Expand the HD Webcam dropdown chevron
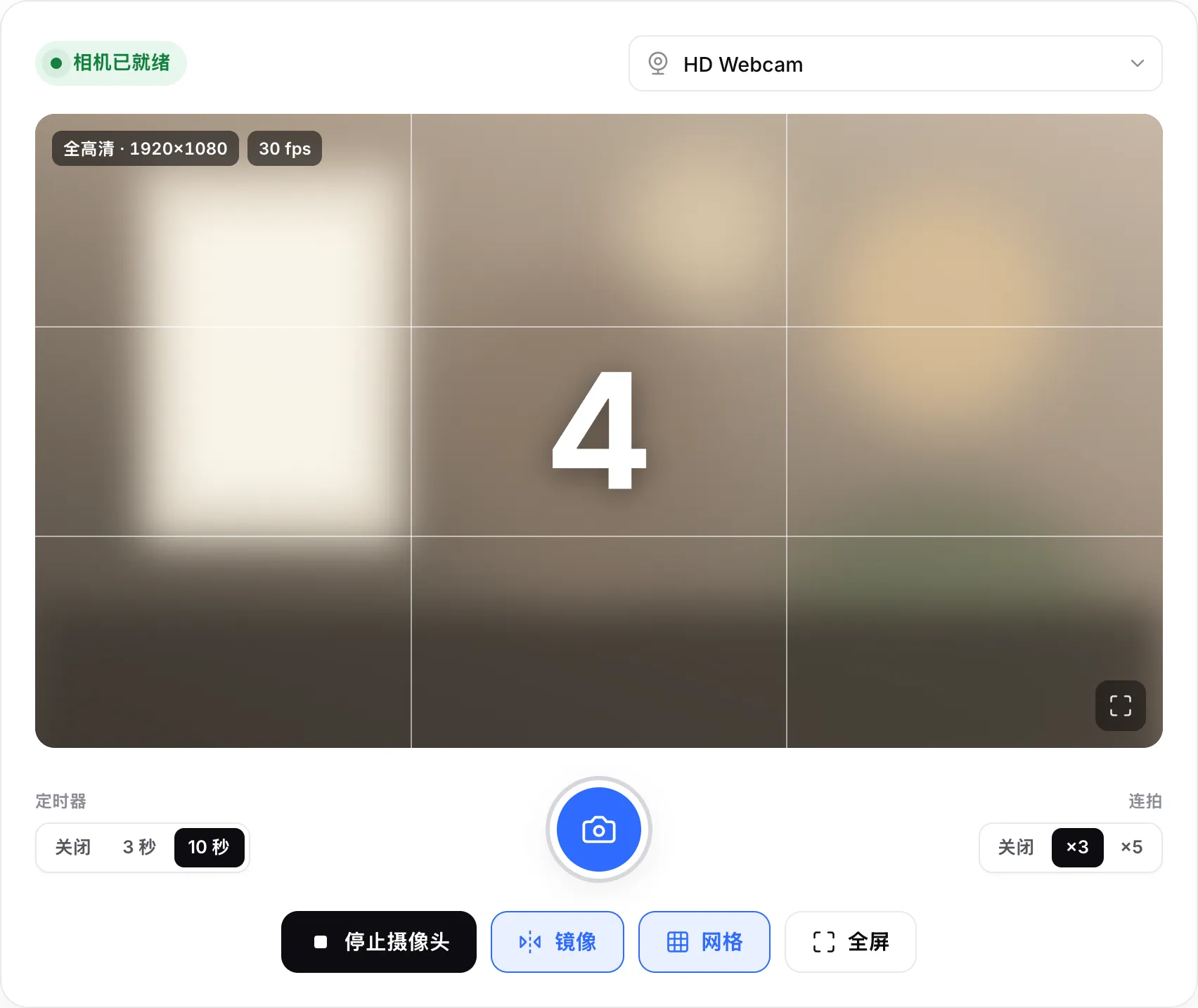The height and width of the screenshot is (1008, 1198). pyautogui.click(x=1138, y=63)
